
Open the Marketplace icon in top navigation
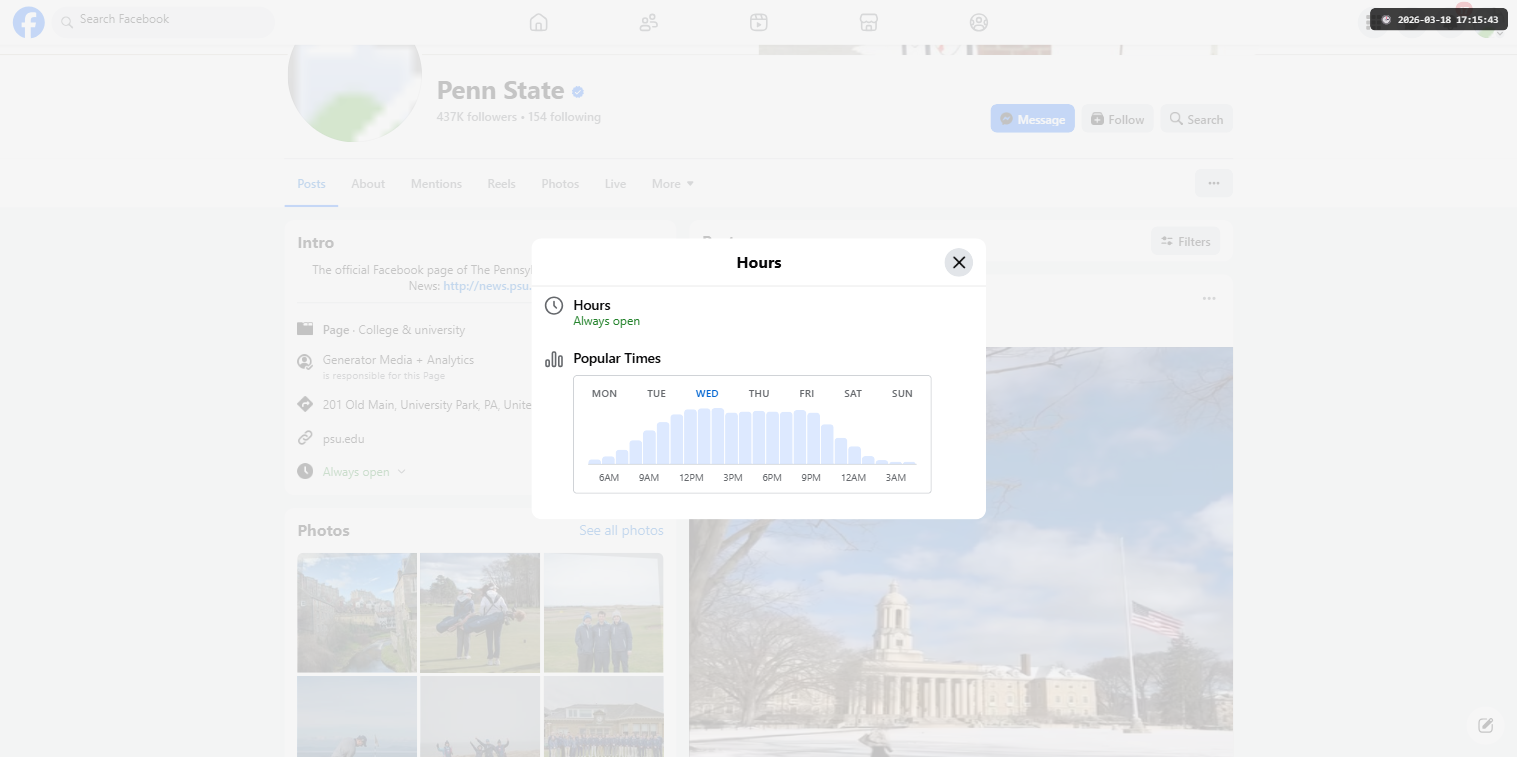[869, 22]
